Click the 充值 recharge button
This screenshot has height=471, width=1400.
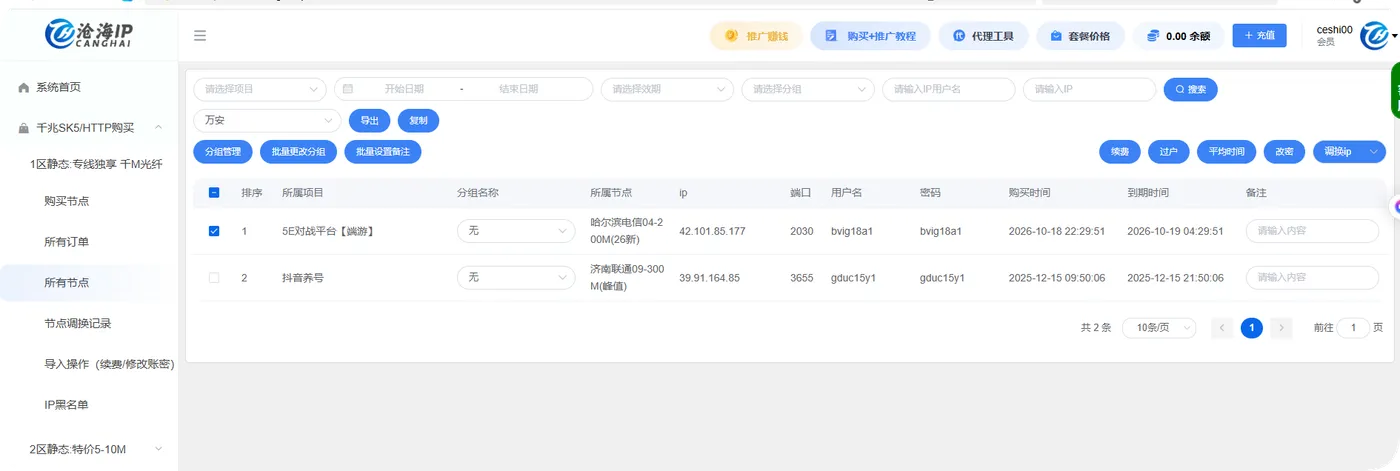(x=1259, y=36)
